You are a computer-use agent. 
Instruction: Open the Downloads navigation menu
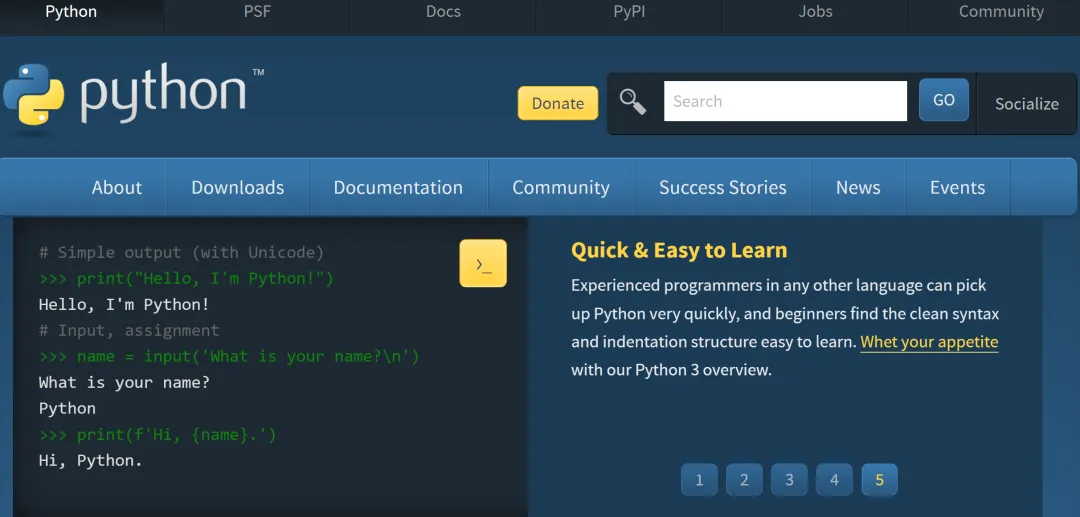[237, 187]
